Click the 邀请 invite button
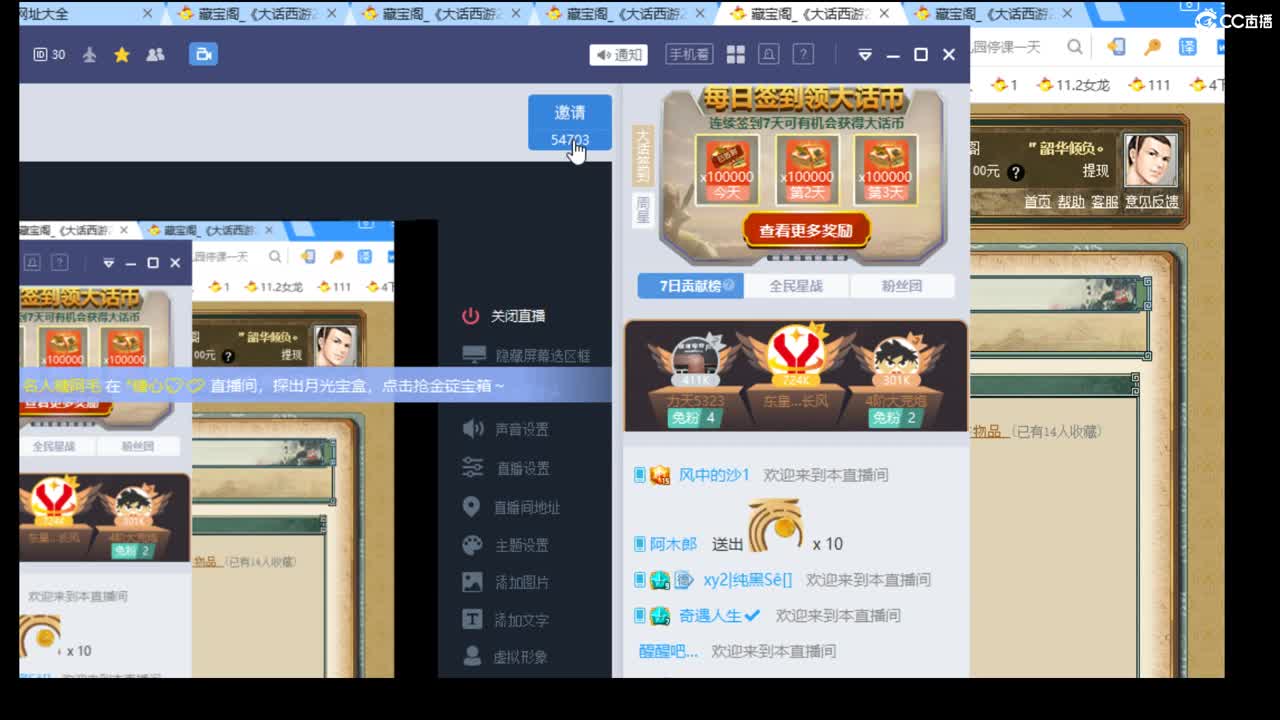 (x=570, y=123)
